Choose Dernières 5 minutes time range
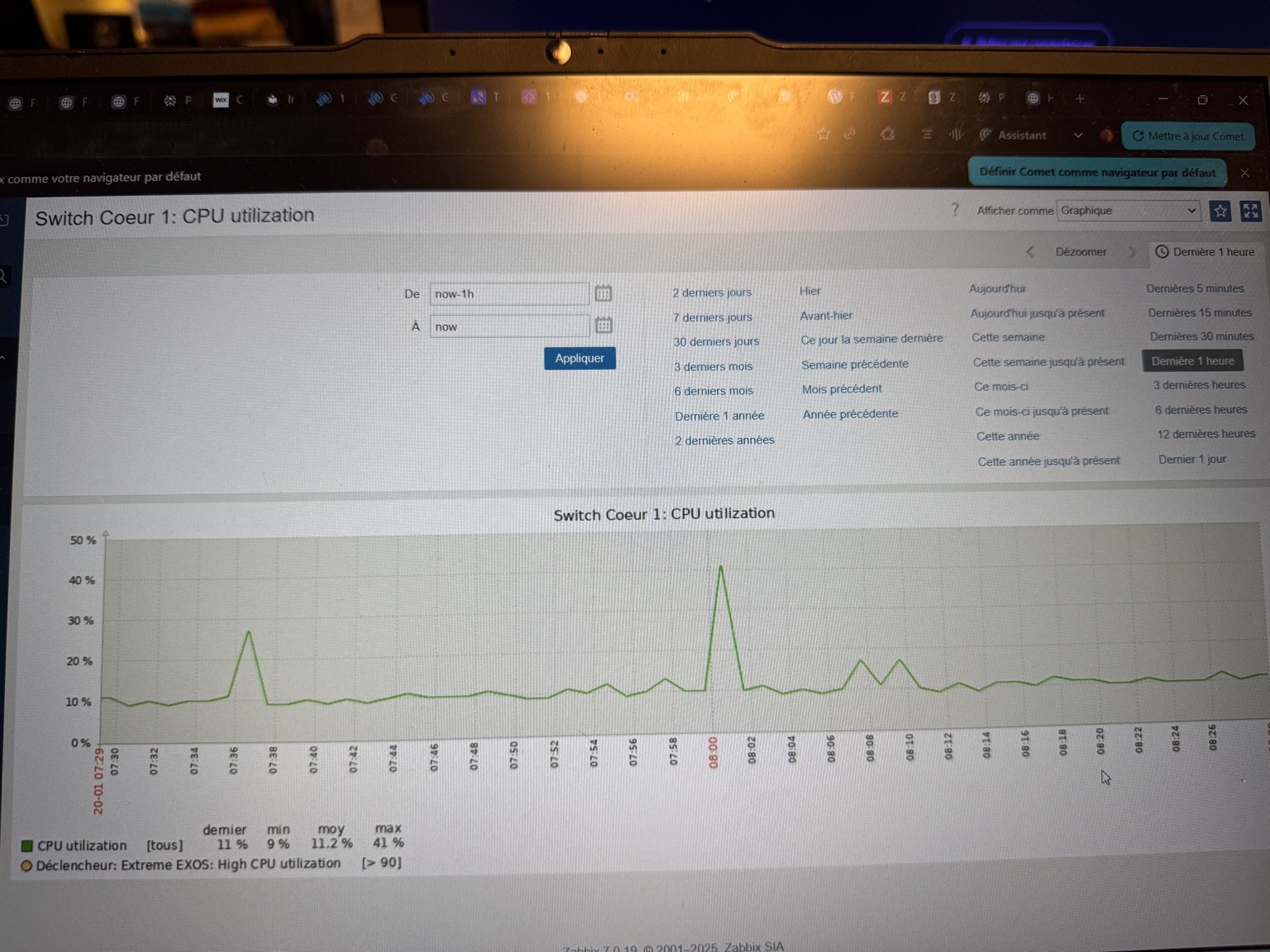The image size is (1270, 952). pyautogui.click(x=1194, y=288)
